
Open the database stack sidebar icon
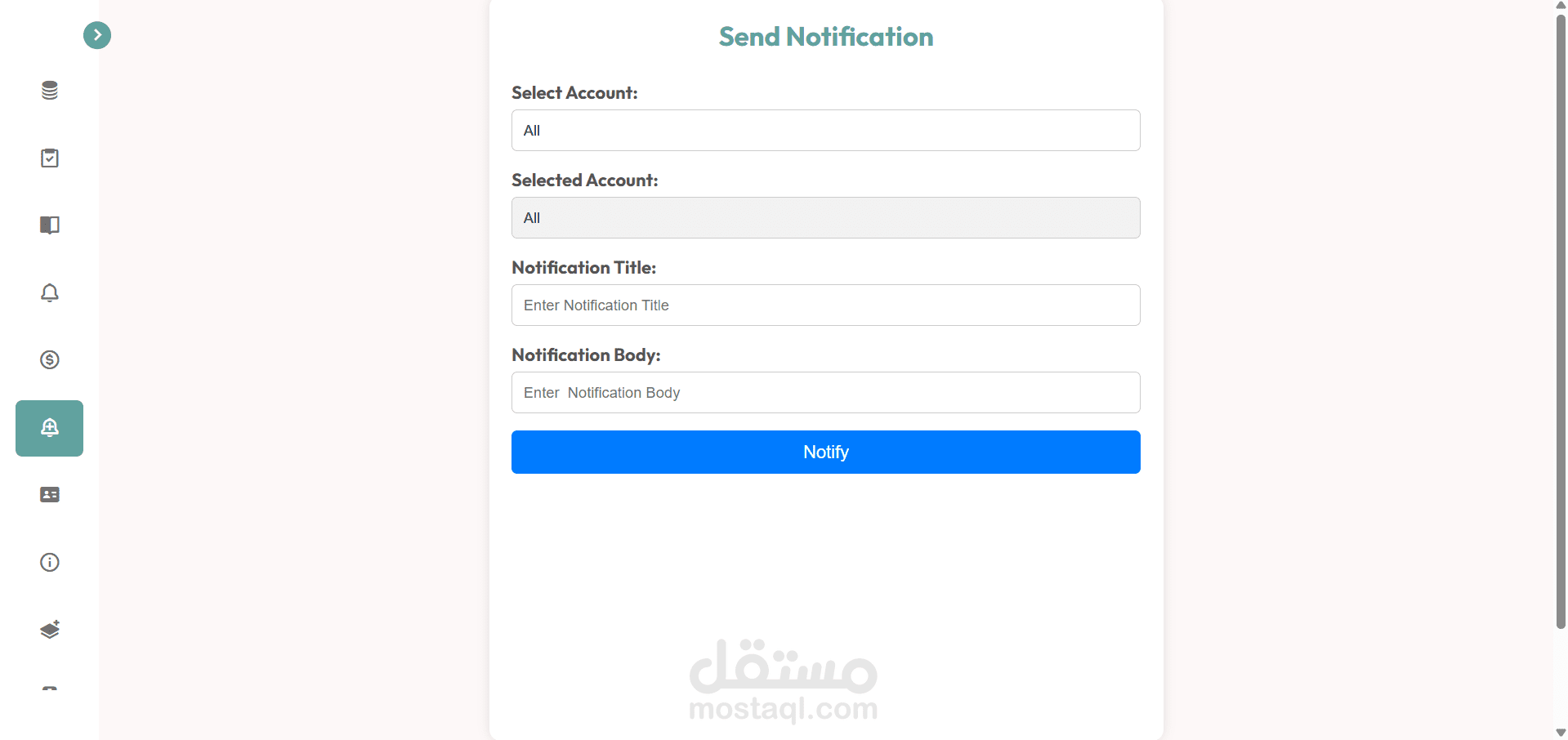(50, 91)
